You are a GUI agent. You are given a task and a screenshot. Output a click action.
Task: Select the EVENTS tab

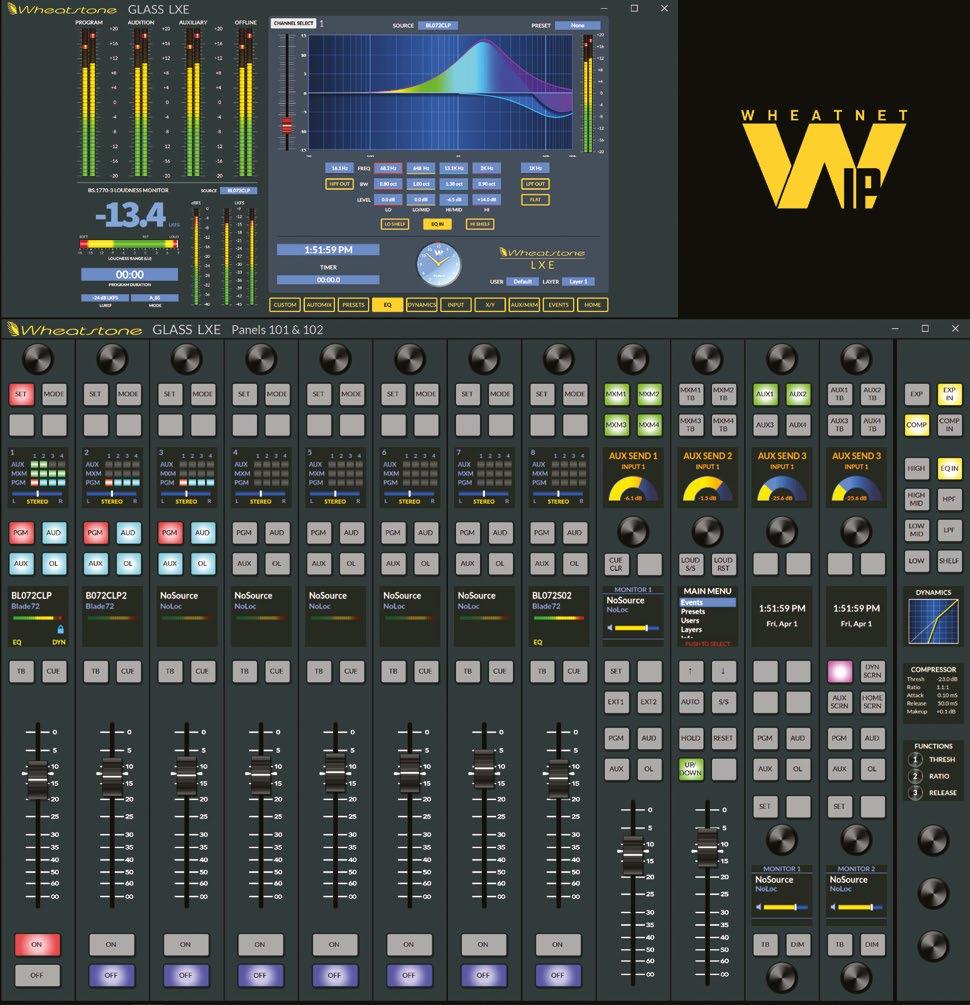click(x=558, y=305)
